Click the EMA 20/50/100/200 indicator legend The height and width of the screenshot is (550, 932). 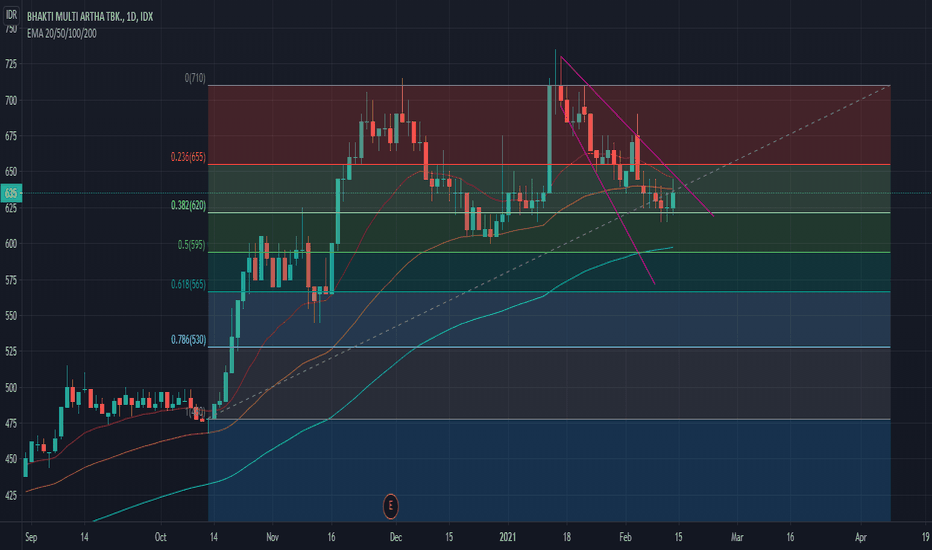[62, 33]
